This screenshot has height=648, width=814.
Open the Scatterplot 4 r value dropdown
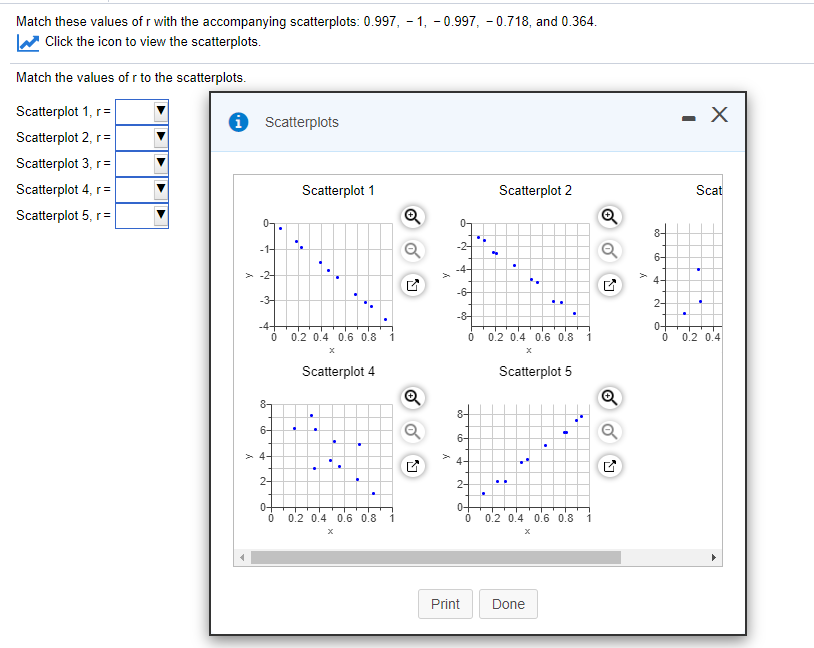click(159, 189)
